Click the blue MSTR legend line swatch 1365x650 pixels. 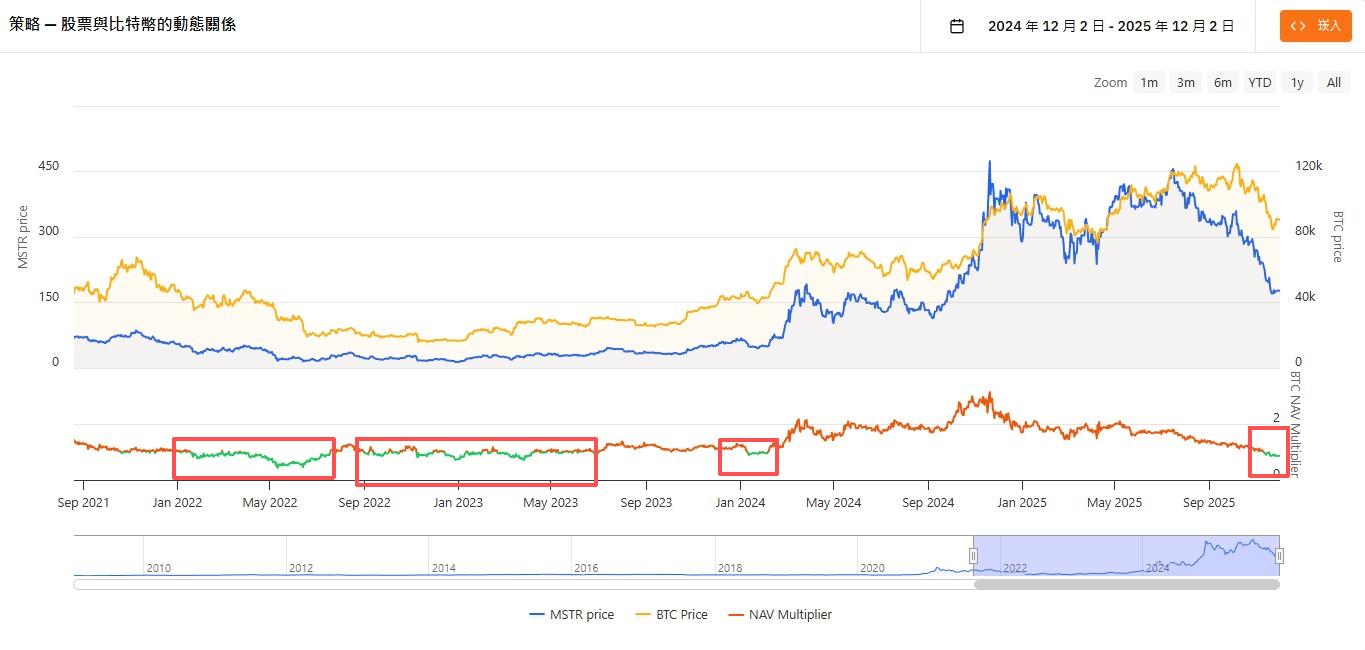coord(537,615)
